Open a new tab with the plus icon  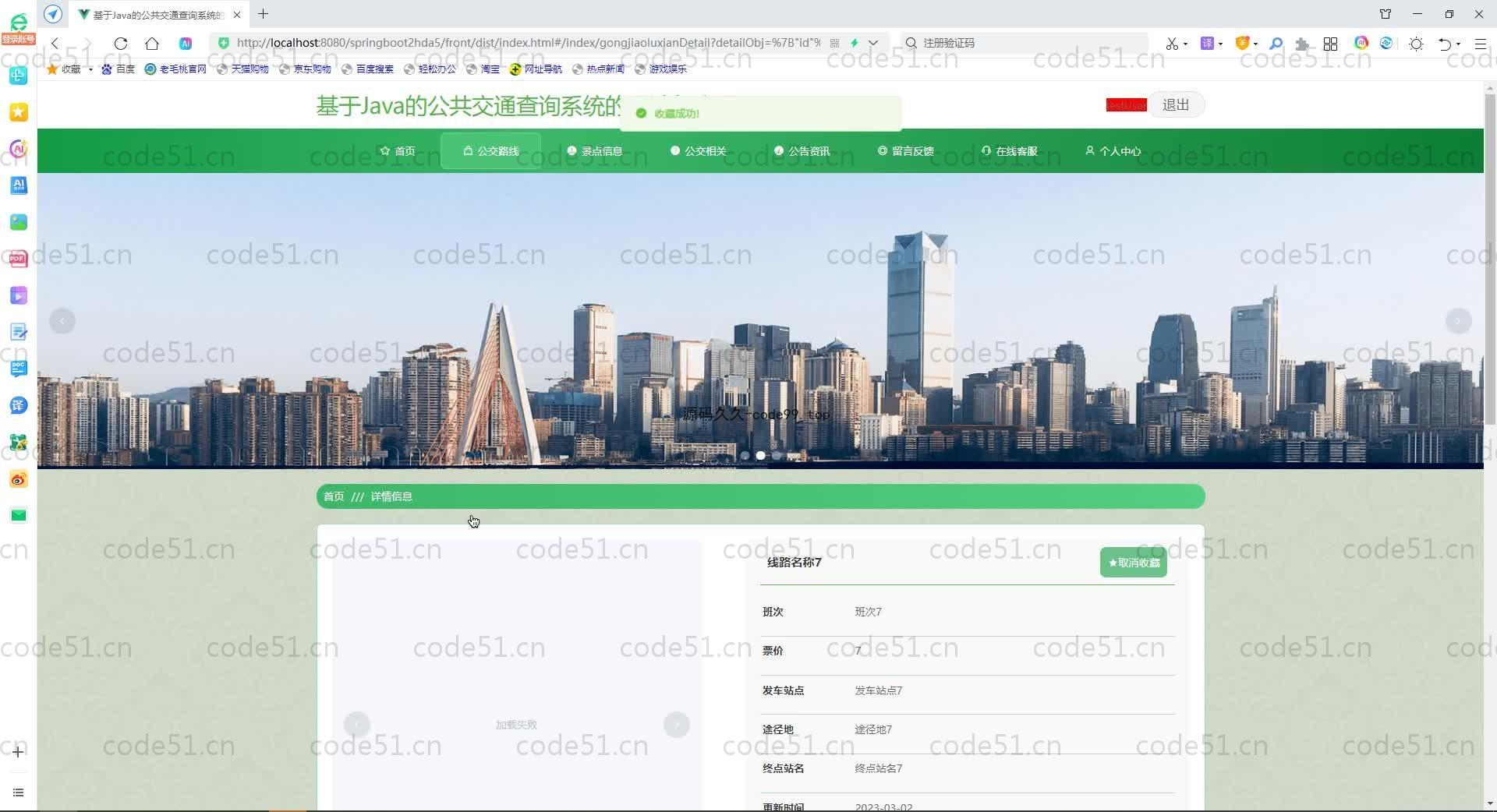click(x=264, y=14)
